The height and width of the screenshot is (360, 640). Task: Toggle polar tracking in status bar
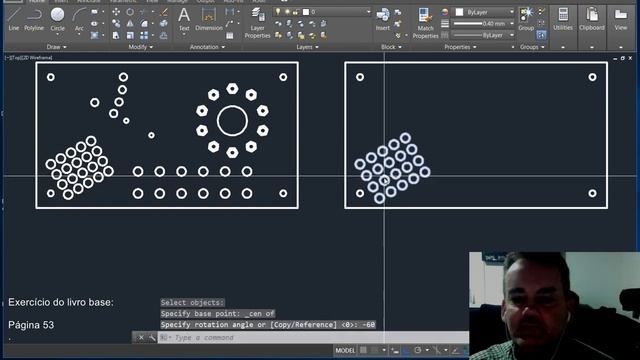418,350
